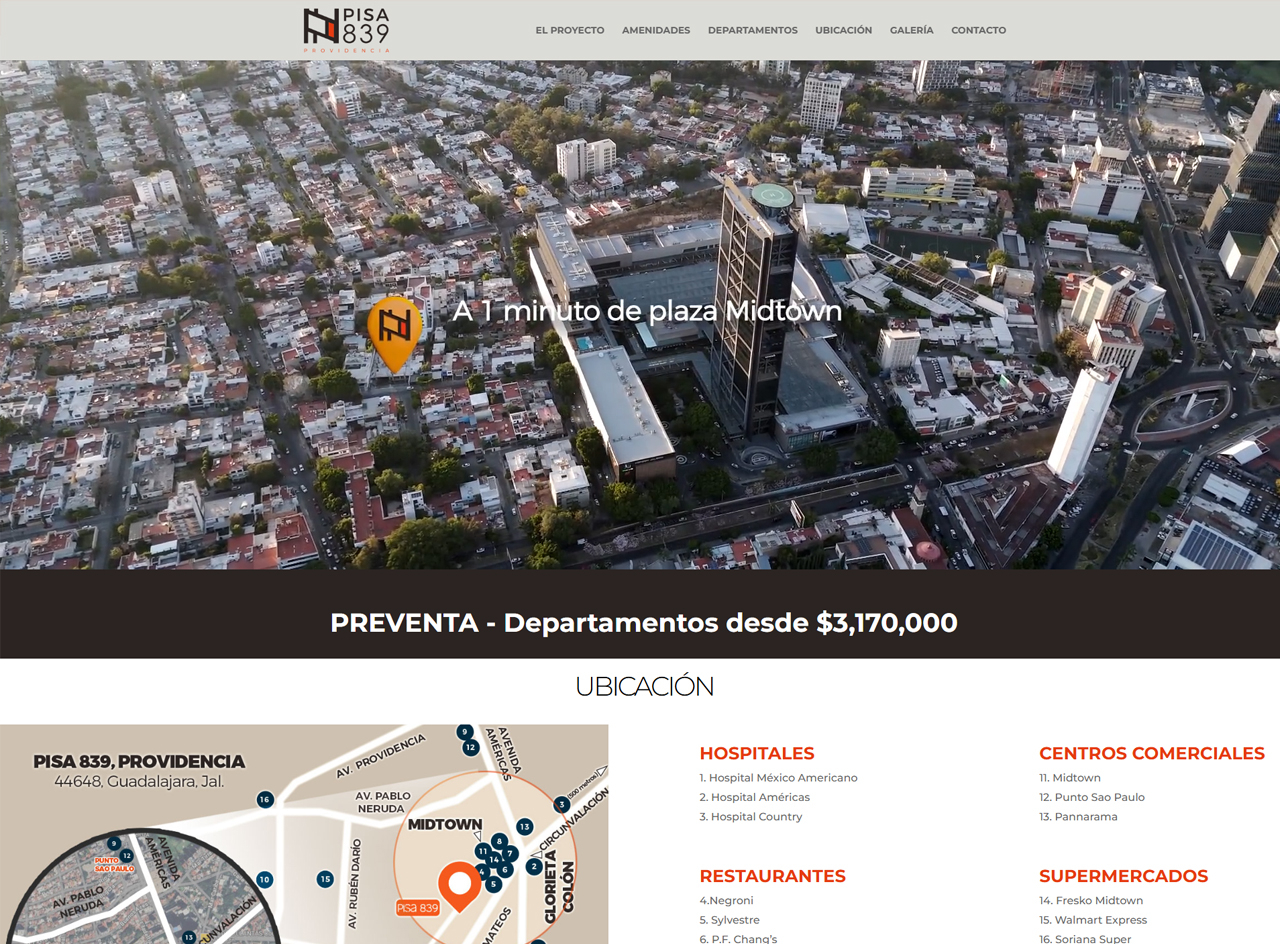This screenshot has height=944, width=1280.
Task: Click the Av. Rubén Darío street label
Action: point(354,884)
